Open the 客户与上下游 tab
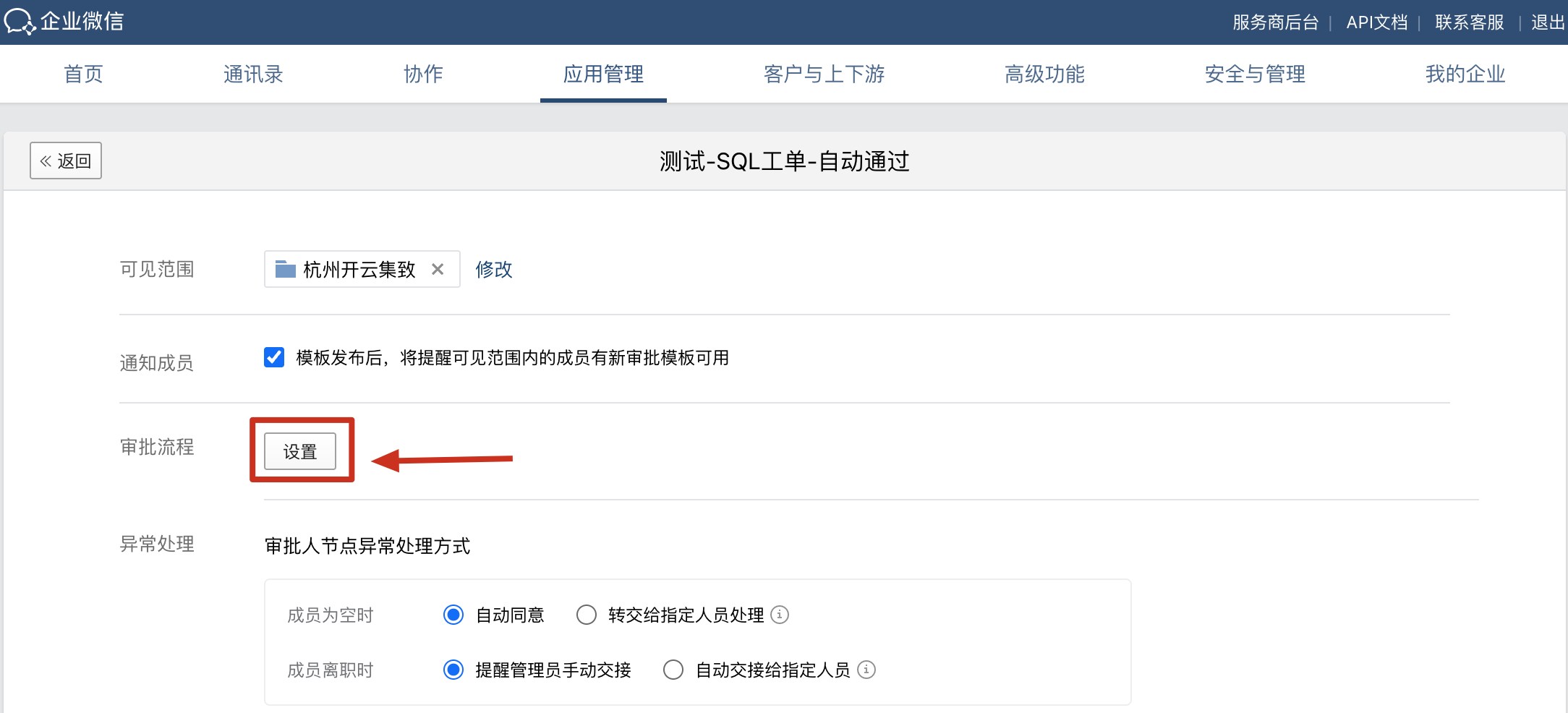The image size is (1568, 713). tap(824, 74)
